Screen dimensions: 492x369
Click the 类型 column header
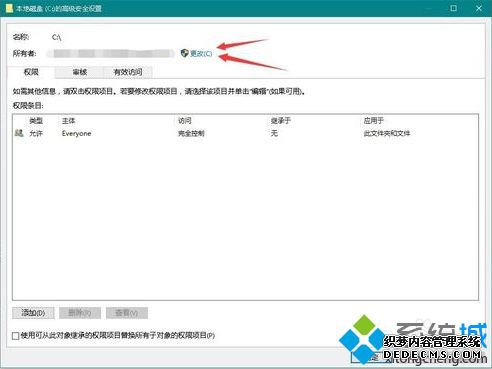click(x=36, y=121)
